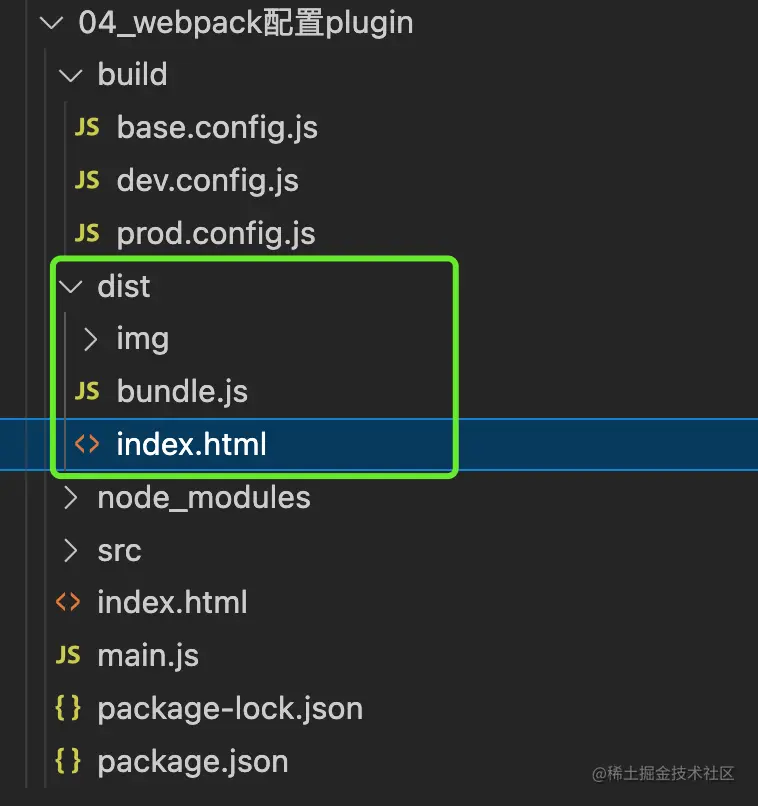Open prod.config.js in build folder
This screenshot has height=806, width=758.
pos(216,234)
